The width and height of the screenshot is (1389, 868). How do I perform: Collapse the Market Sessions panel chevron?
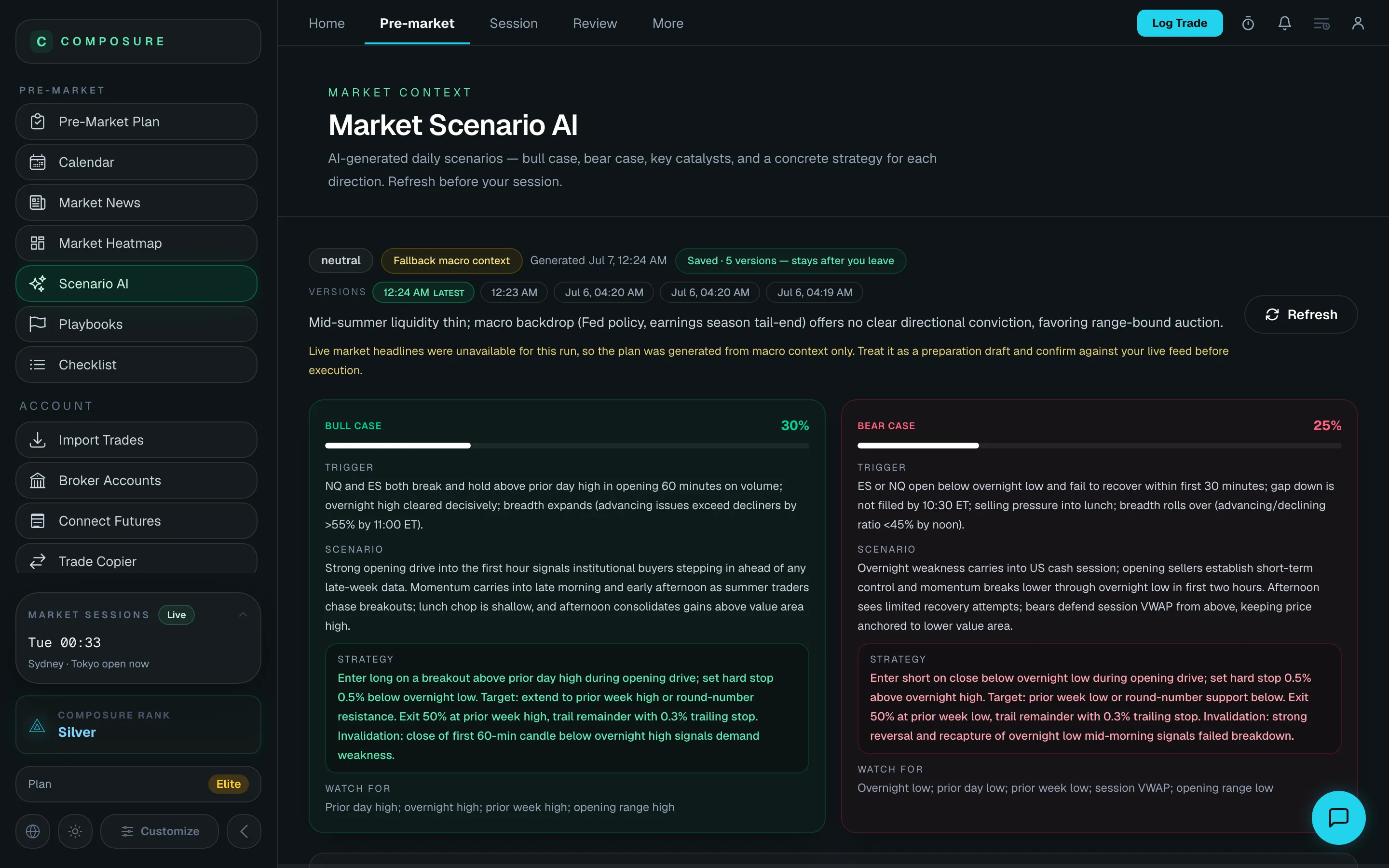click(243, 615)
